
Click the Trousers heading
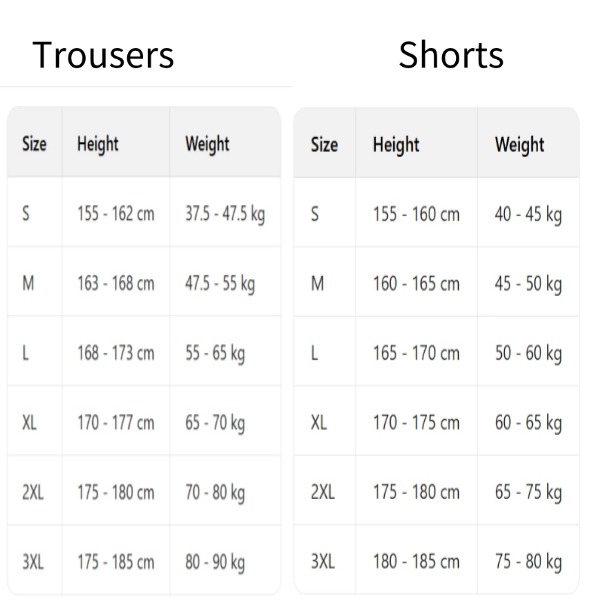pos(103,54)
